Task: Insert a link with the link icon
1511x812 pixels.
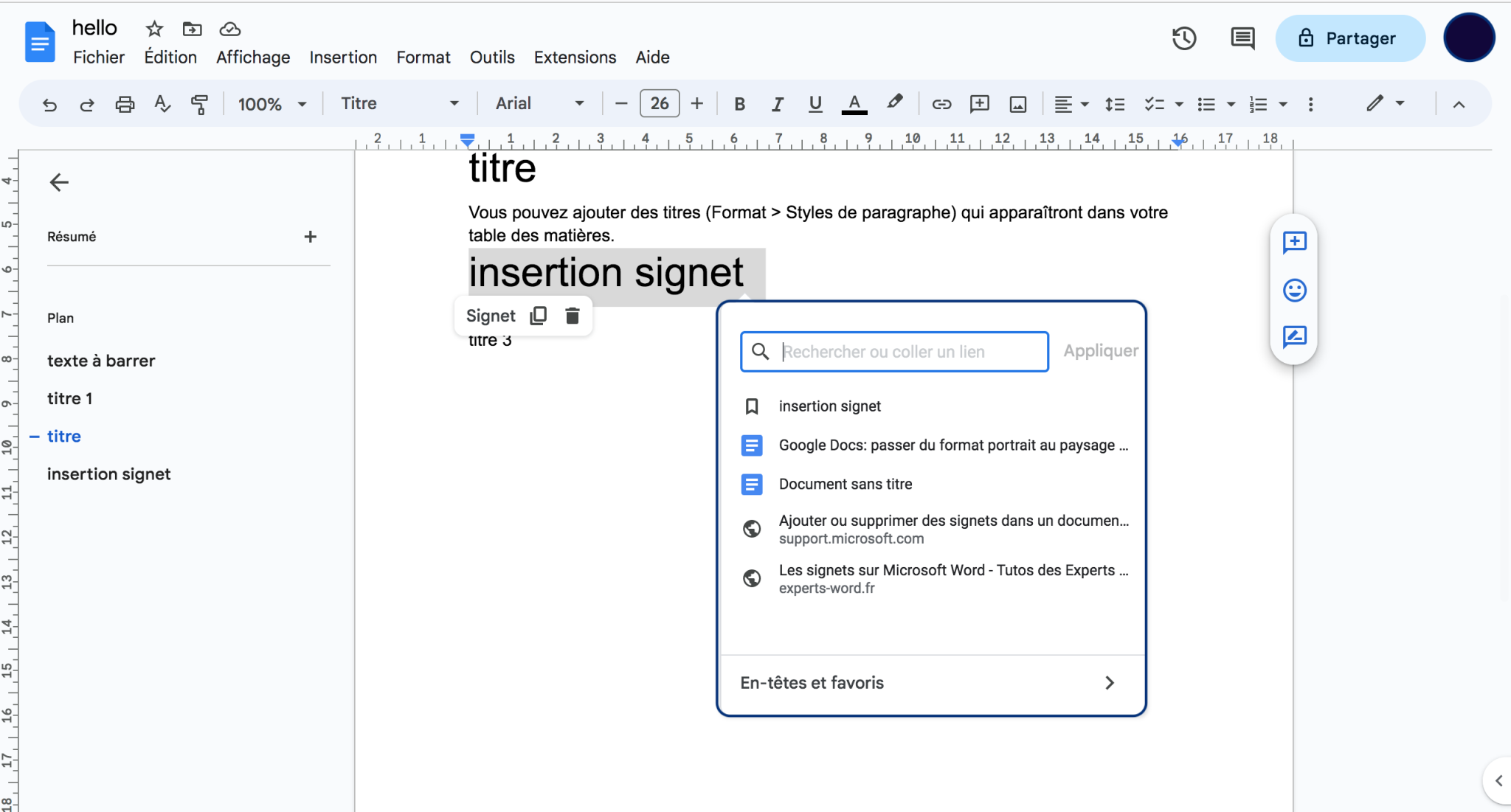Action: pyautogui.click(x=941, y=104)
